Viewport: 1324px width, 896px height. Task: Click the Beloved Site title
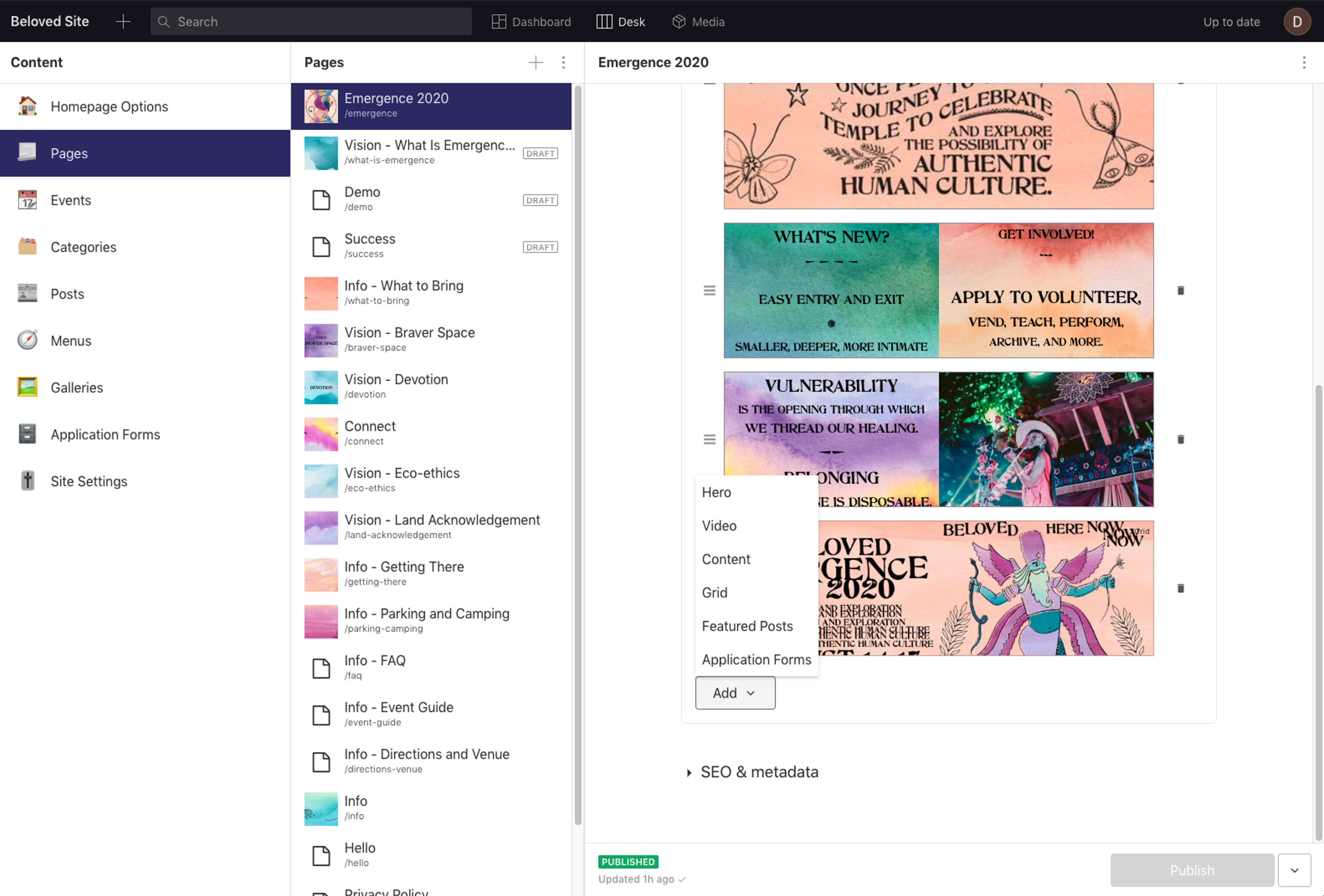pyautogui.click(x=50, y=22)
